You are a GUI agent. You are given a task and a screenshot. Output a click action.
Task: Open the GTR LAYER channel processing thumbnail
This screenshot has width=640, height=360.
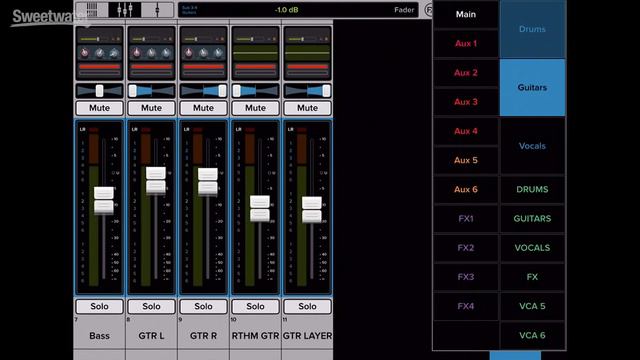click(307, 53)
